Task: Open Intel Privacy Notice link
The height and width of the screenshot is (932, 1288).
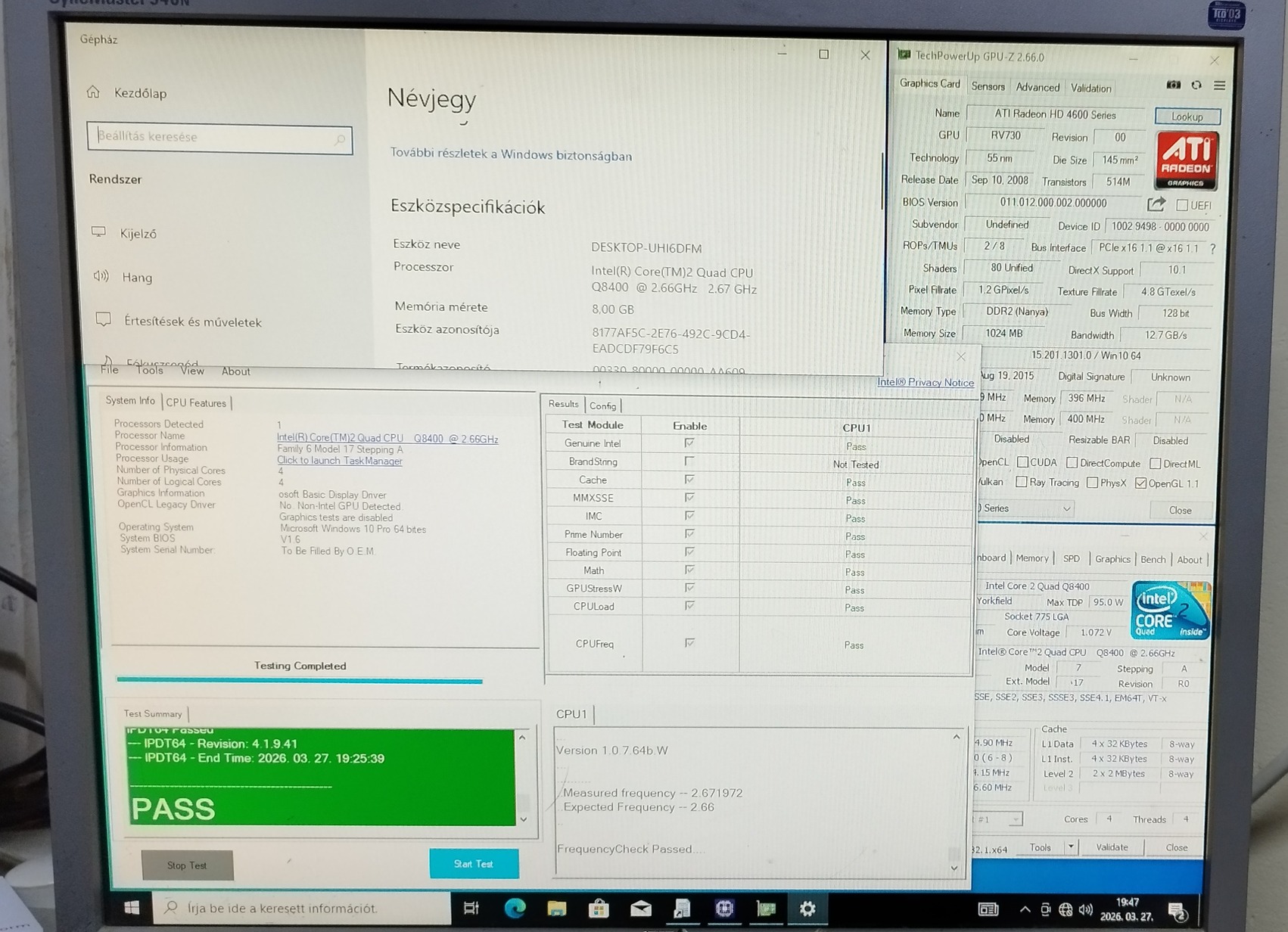Action: click(926, 382)
